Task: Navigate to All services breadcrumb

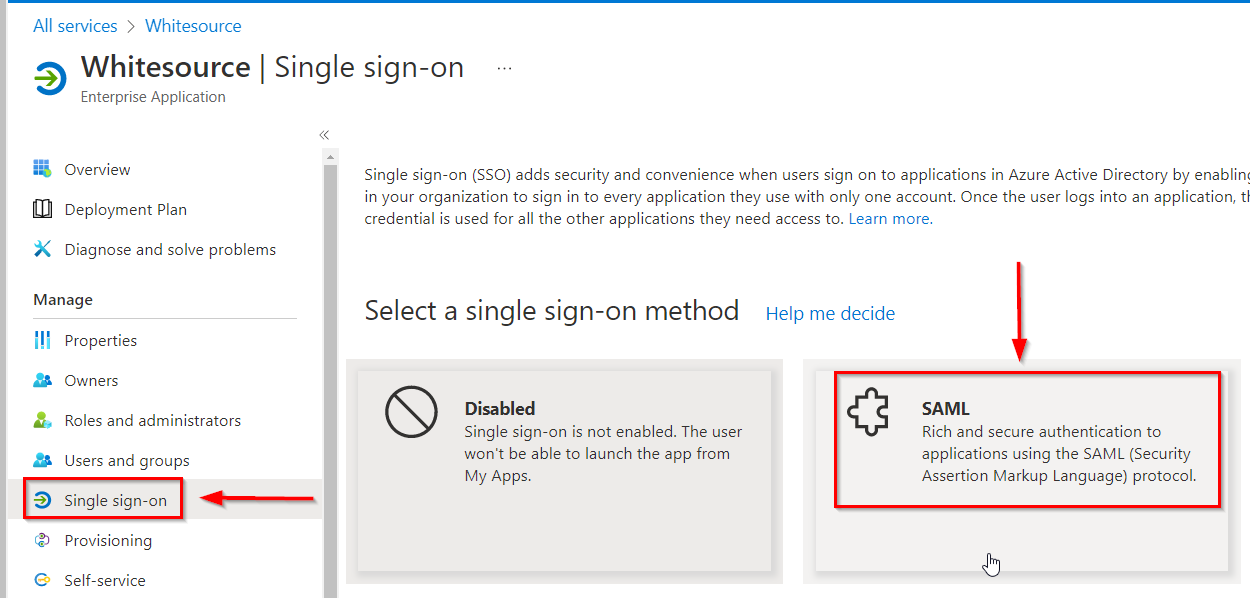Action: pyautogui.click(x=75, y=26)
